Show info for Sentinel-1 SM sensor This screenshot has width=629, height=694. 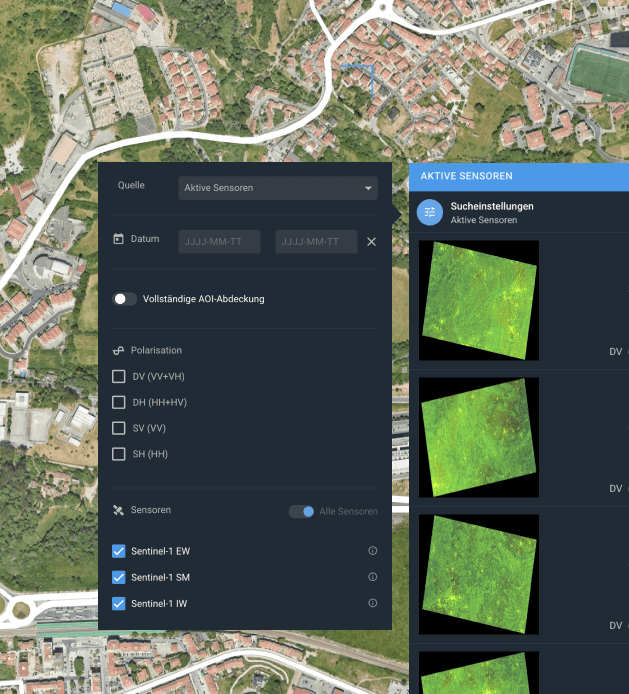coord(373,577)
